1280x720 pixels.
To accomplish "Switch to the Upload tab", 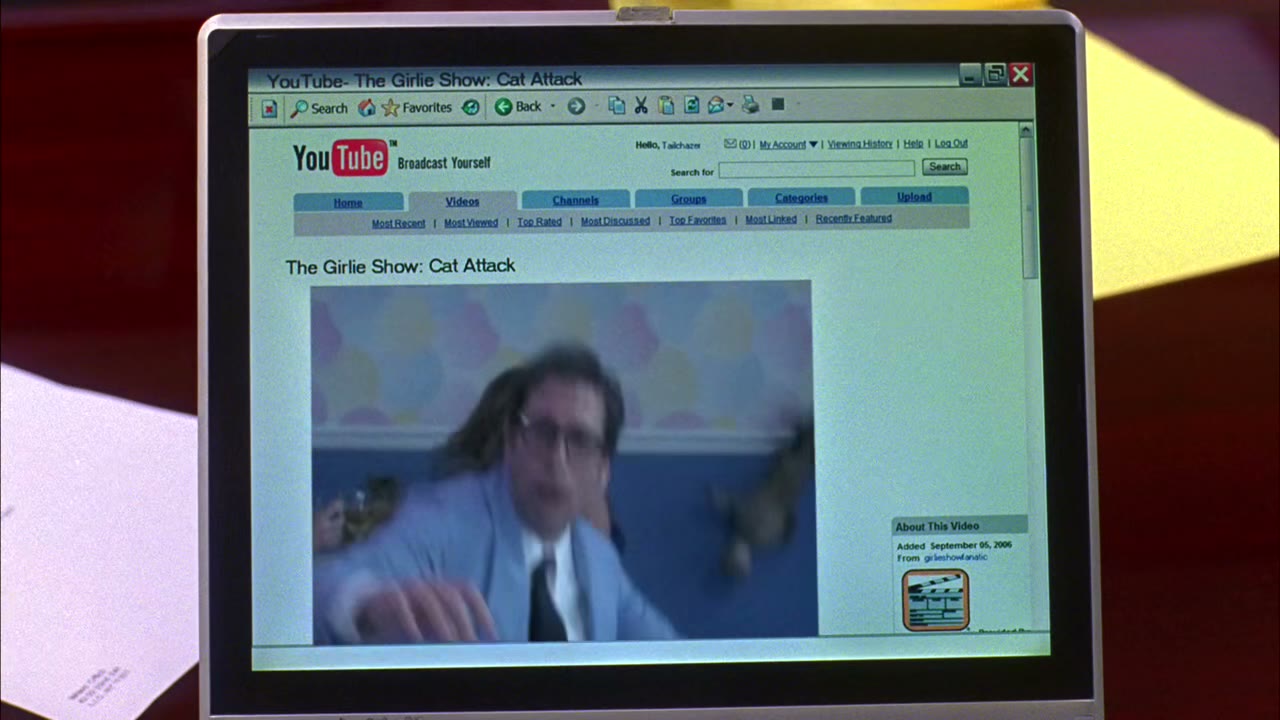I will coord(914,196).
